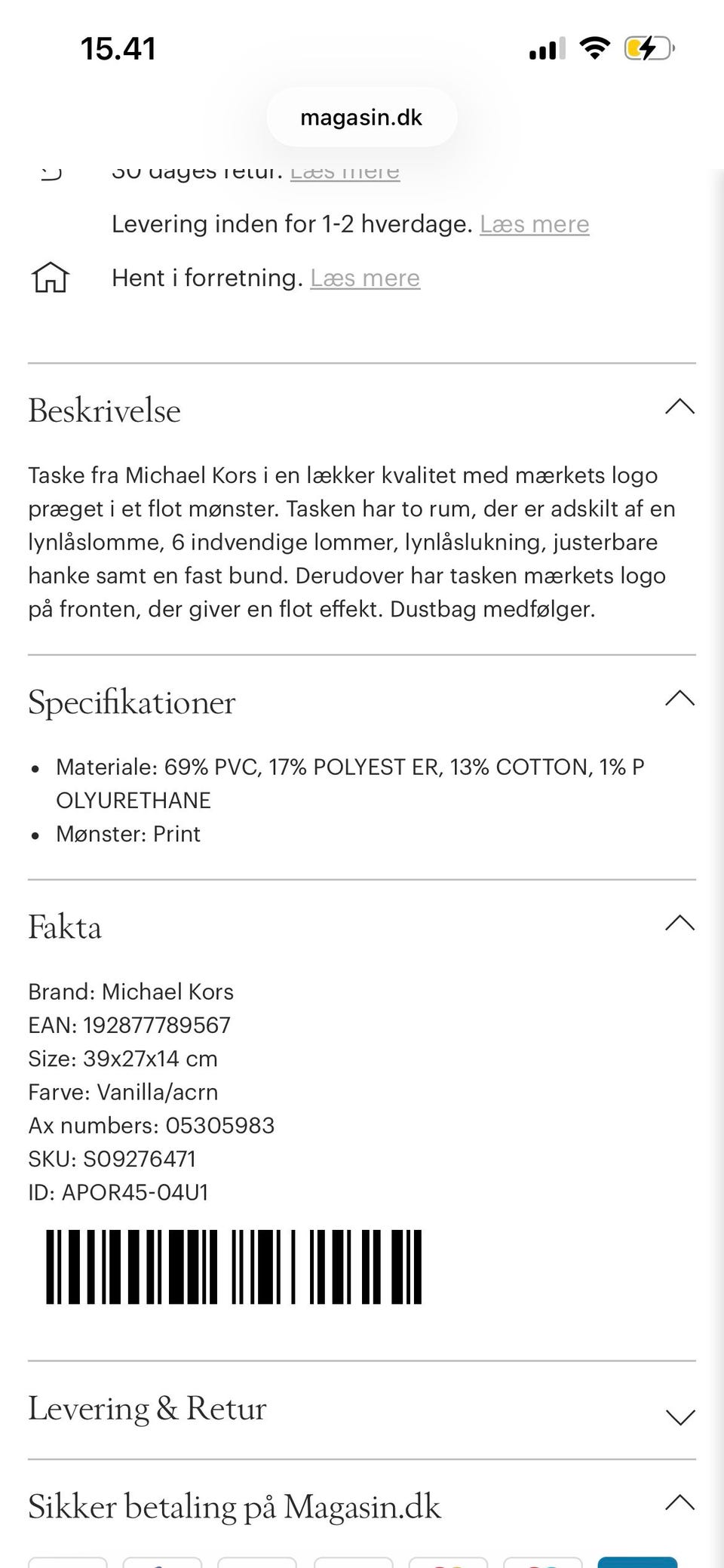Tap the cellular signal bars icon
The image size is (724, 1568).
pos(547,50)
